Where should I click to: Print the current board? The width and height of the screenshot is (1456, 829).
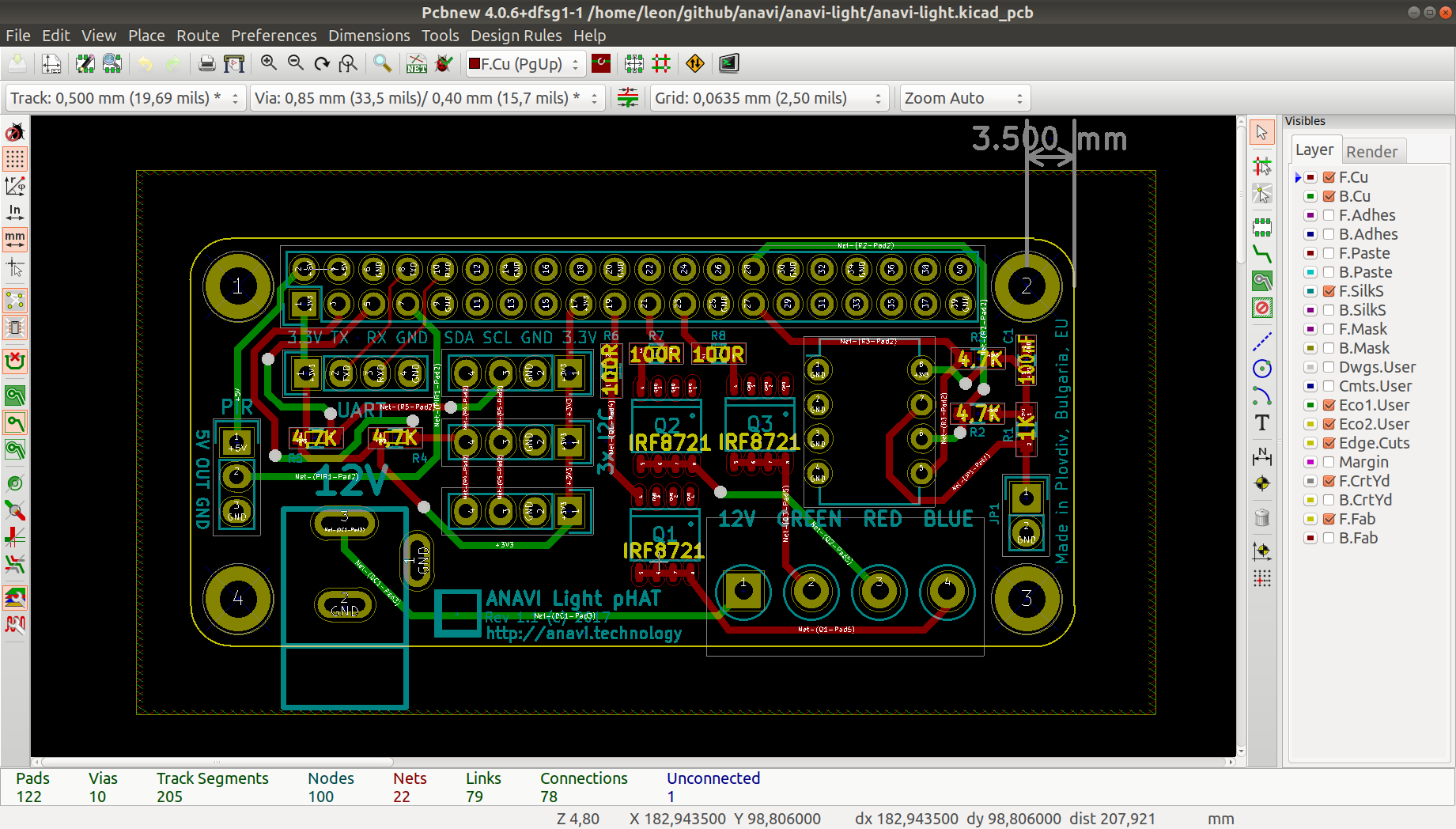206,63
